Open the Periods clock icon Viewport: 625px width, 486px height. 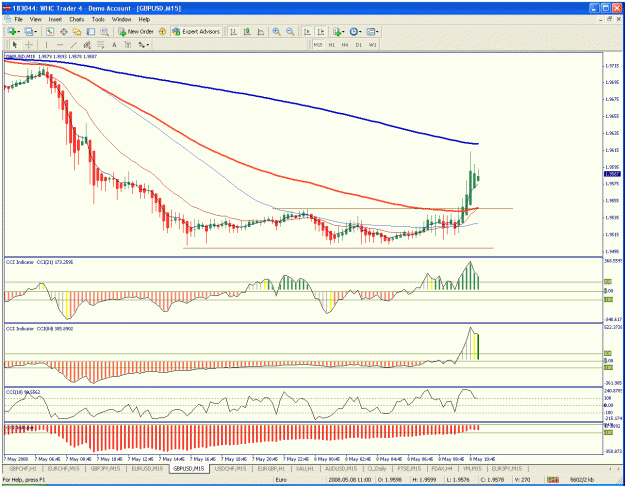click(353, 31)
